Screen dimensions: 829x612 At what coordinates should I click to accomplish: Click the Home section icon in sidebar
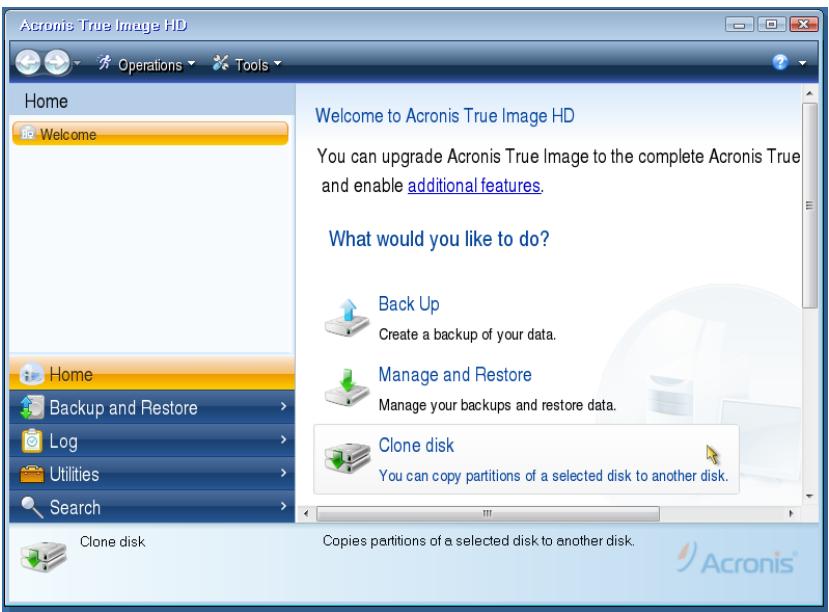point(32,374)
